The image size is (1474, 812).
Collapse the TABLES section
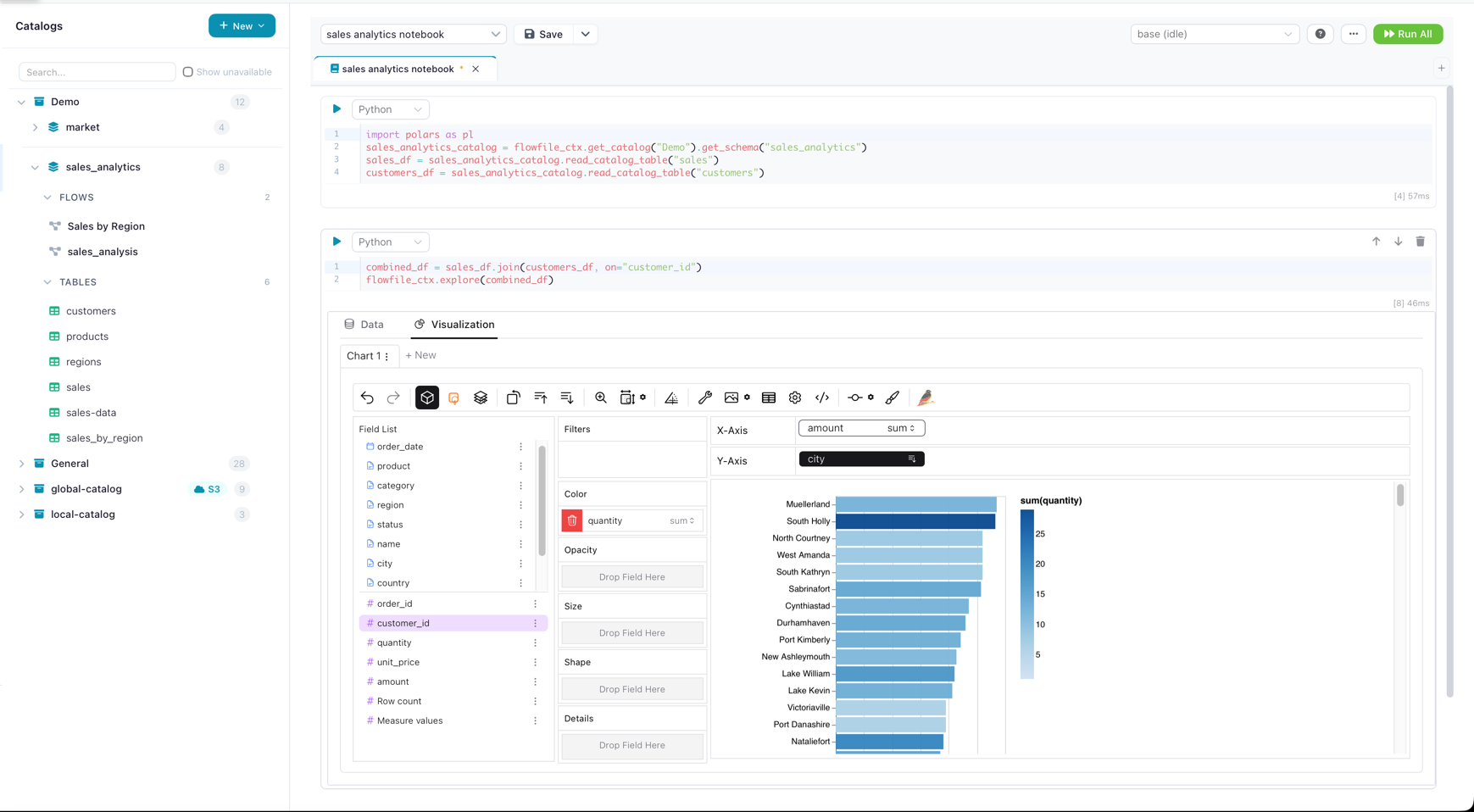coord(47,282)
